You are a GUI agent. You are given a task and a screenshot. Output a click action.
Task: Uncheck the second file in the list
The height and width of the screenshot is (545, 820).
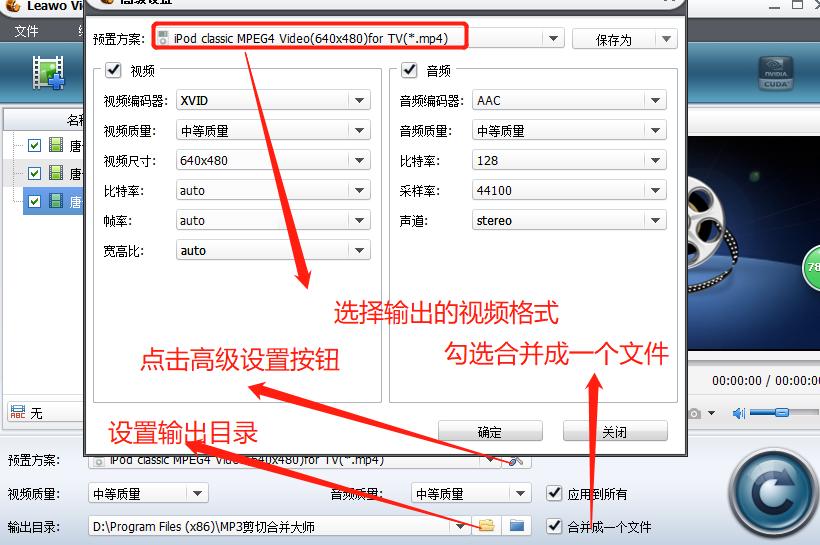(x=35, y=173)
